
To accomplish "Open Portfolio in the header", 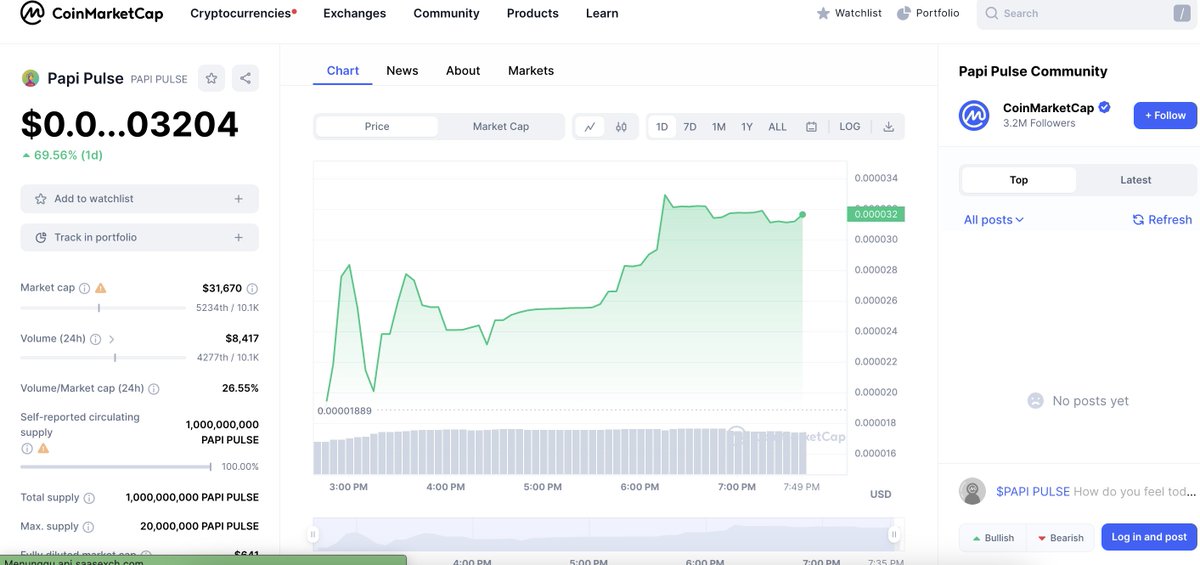I will point(928,13).
